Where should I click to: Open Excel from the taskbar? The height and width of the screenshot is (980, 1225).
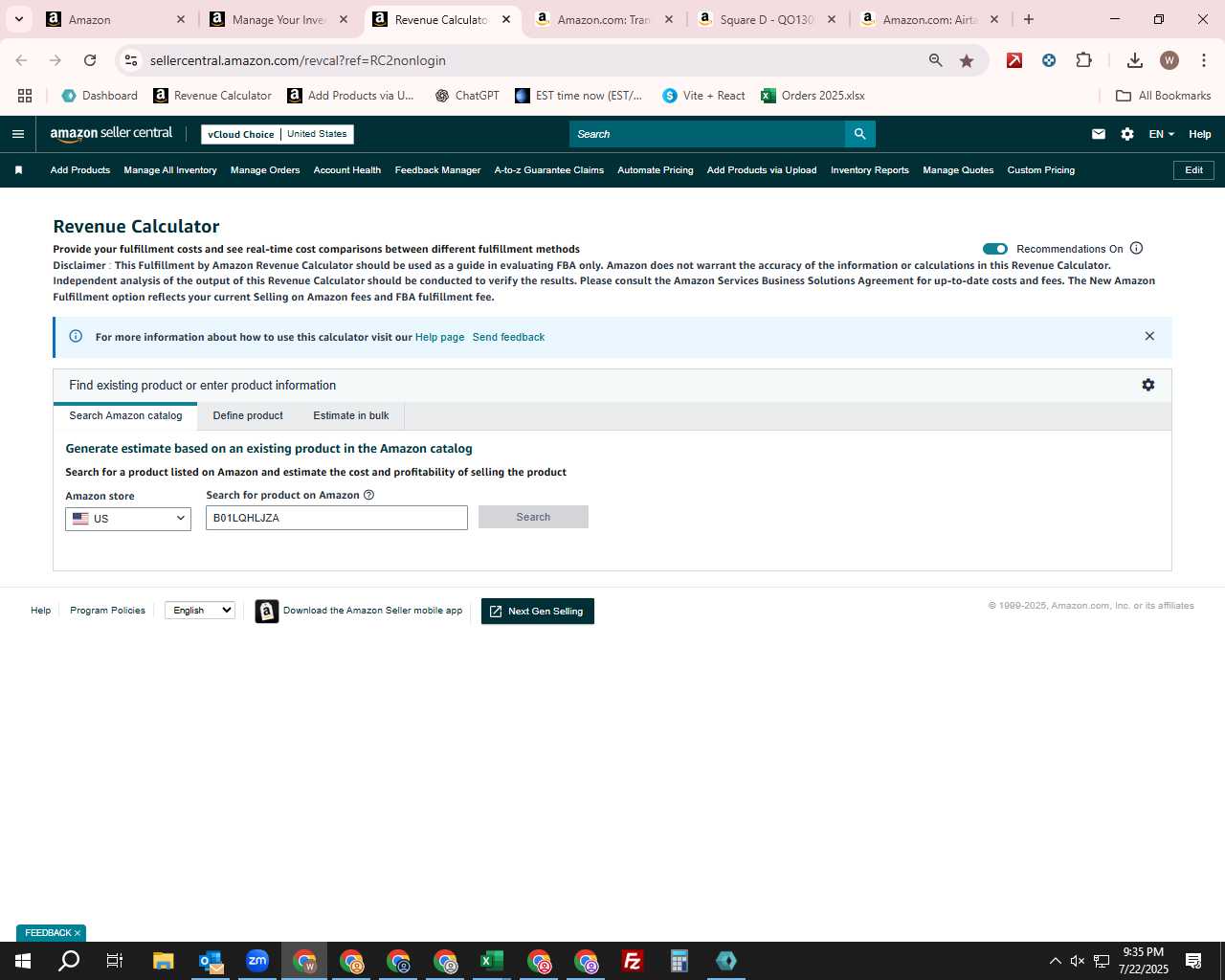click(492, 961)
